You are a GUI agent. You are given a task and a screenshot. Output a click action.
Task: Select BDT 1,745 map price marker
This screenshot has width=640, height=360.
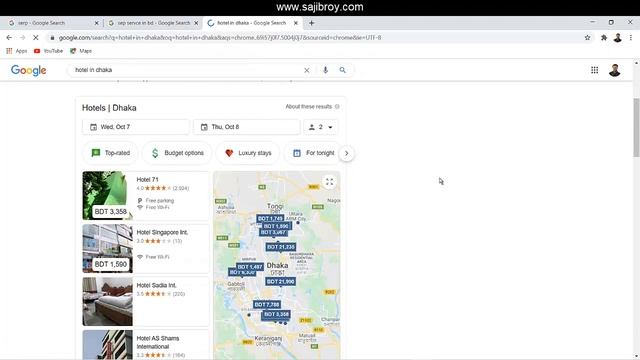(x=270, y=219)
